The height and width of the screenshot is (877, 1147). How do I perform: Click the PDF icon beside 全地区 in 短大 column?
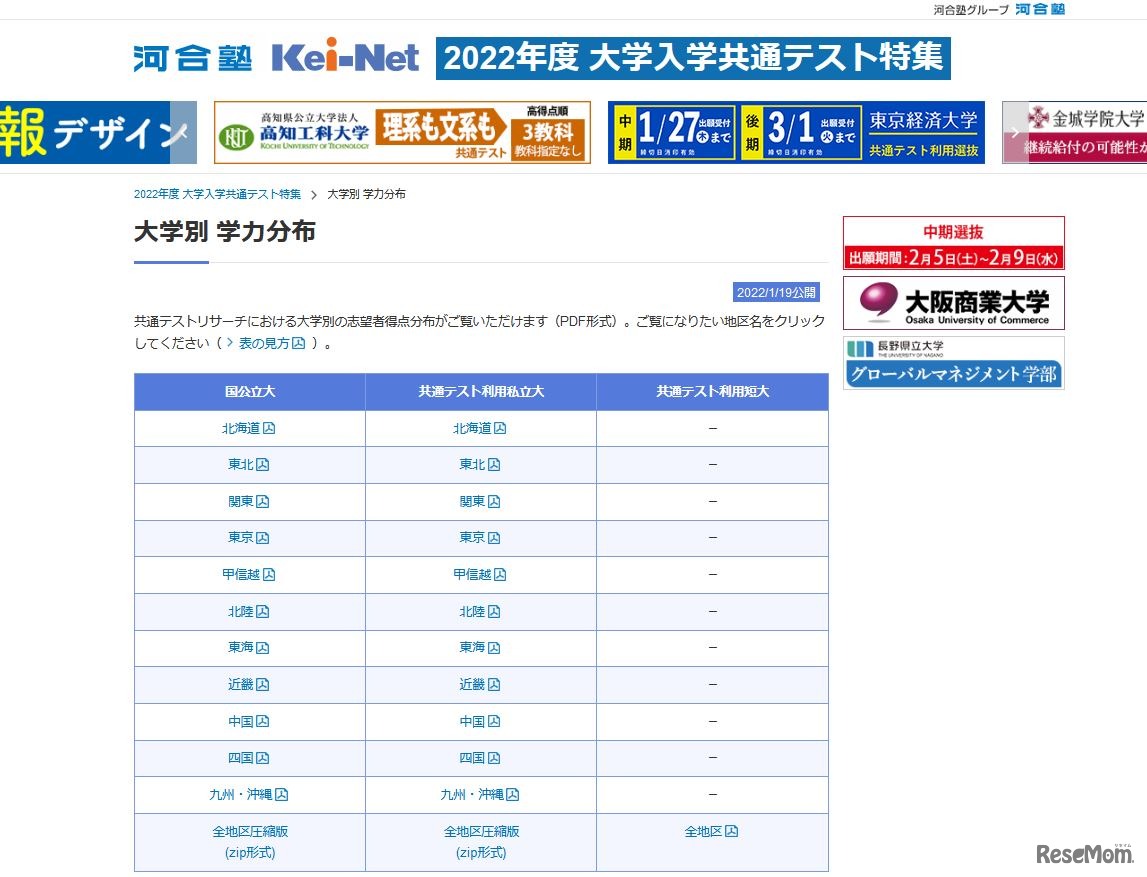click(x=733, y=831)
